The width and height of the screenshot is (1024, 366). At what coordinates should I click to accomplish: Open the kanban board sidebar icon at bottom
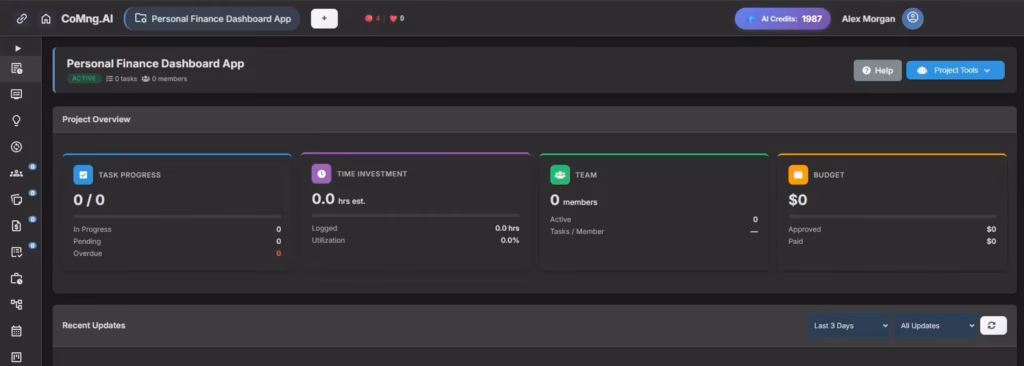click(17, 358)
